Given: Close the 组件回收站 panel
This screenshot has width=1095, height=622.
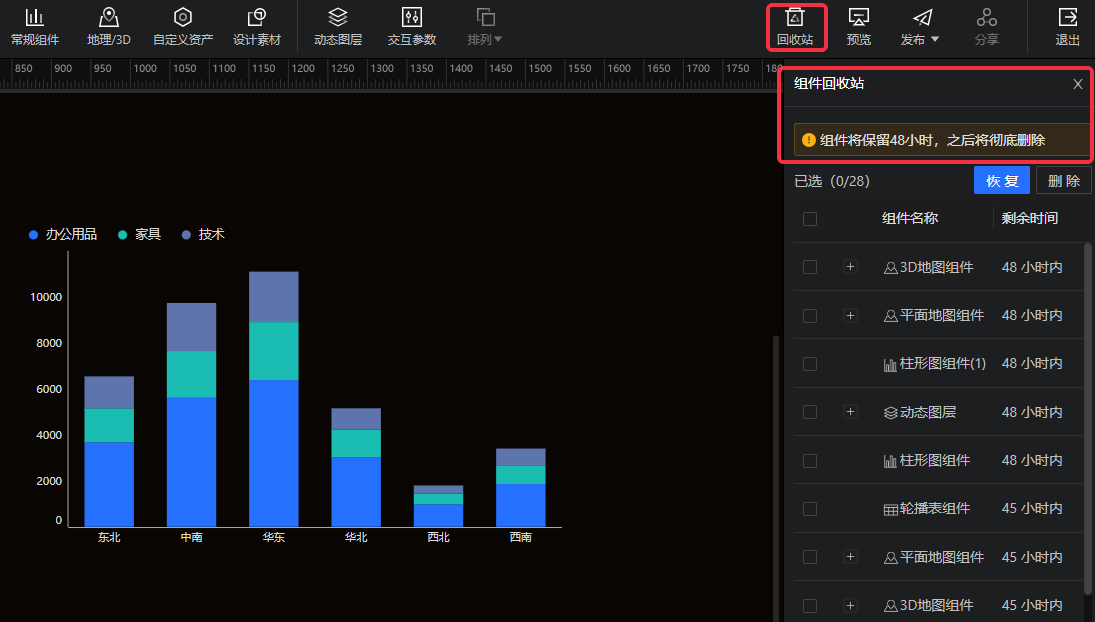Looking at the screenshot, I should [x=1078, y=84].
